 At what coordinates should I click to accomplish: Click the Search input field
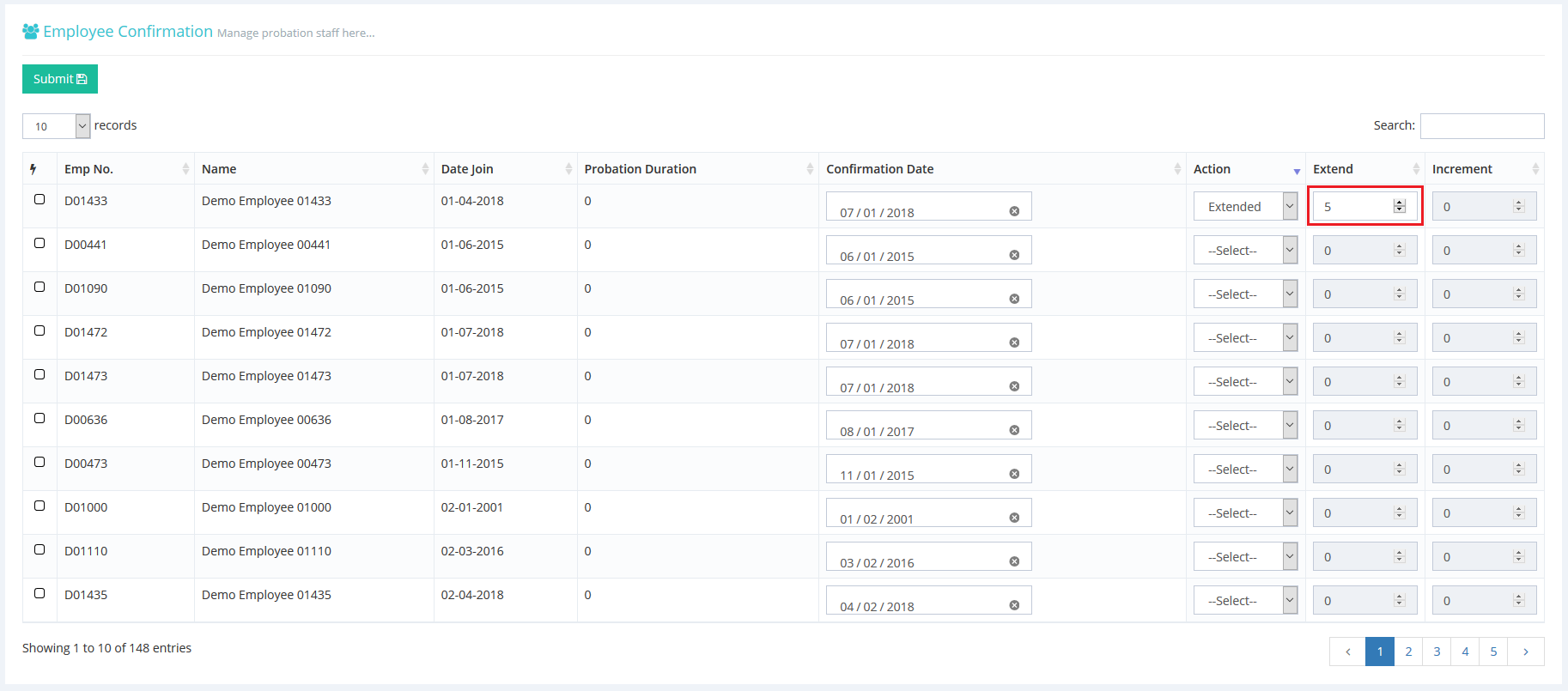1481,126
